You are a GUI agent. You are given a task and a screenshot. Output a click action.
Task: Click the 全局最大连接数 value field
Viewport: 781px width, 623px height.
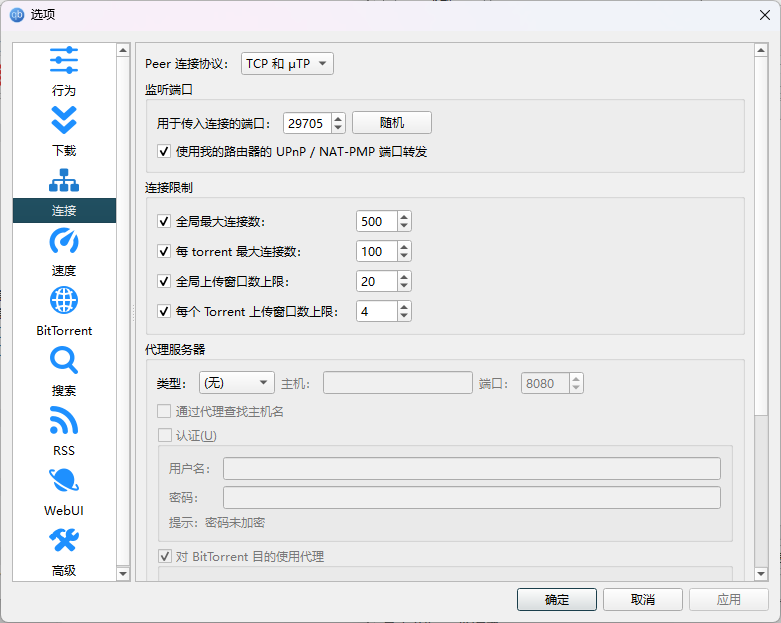(376, 222)
